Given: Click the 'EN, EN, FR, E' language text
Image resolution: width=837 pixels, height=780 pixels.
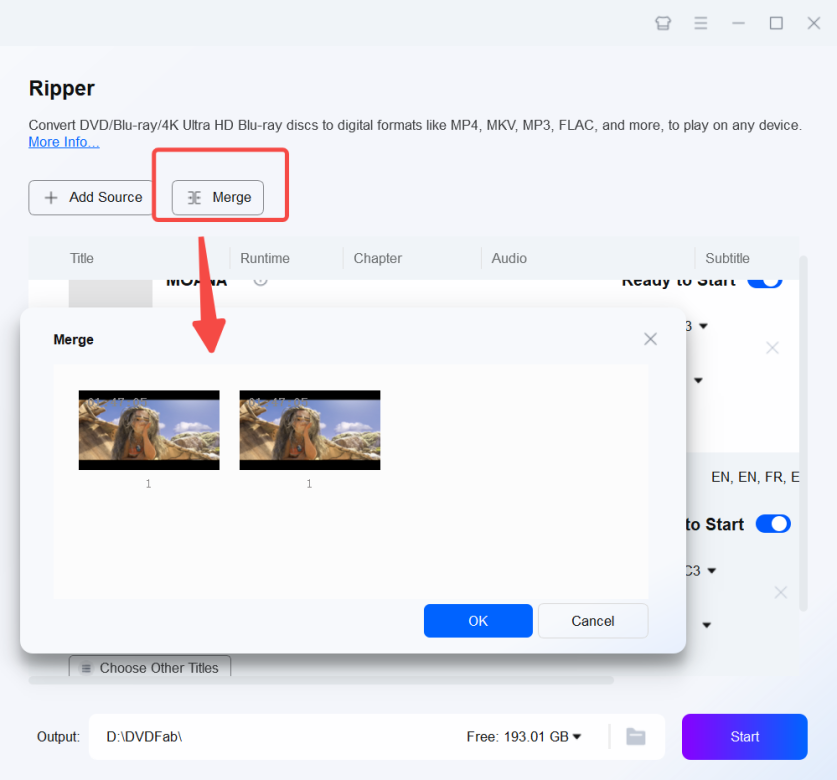Looking at the screenshot, I should [x=755, y=477].
